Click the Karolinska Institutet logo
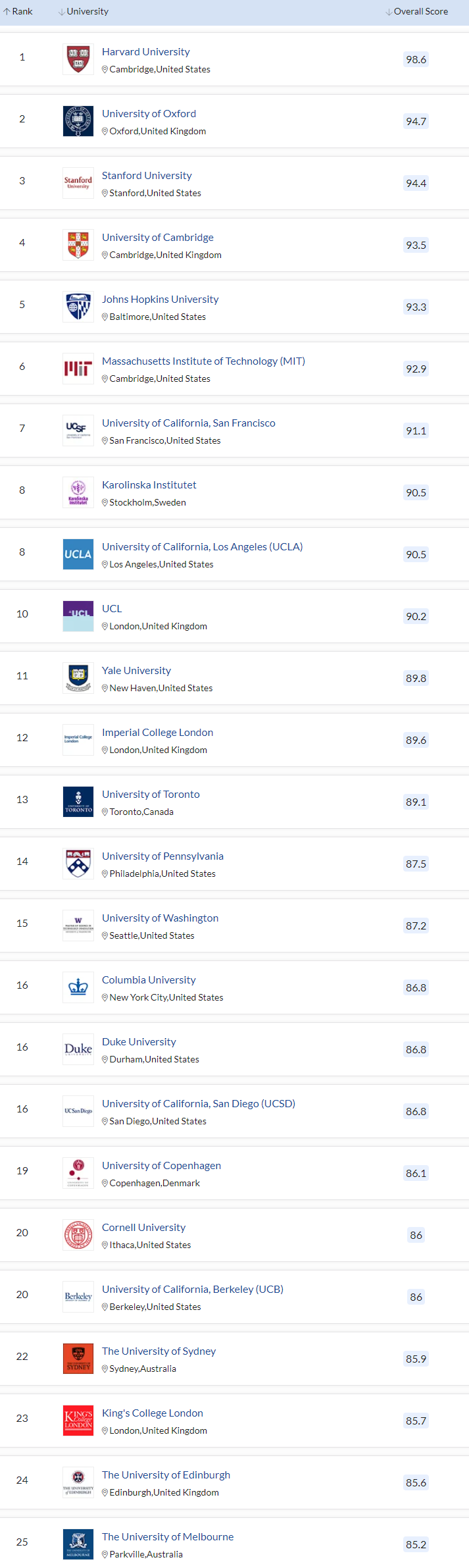This screenshot has height=1568, width=469. point(78,492)
